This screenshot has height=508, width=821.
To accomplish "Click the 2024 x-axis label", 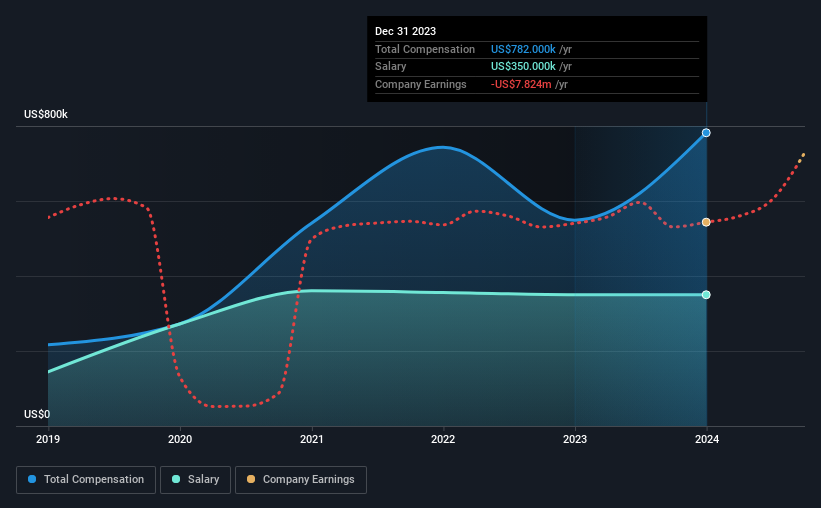I will point(707,439).
